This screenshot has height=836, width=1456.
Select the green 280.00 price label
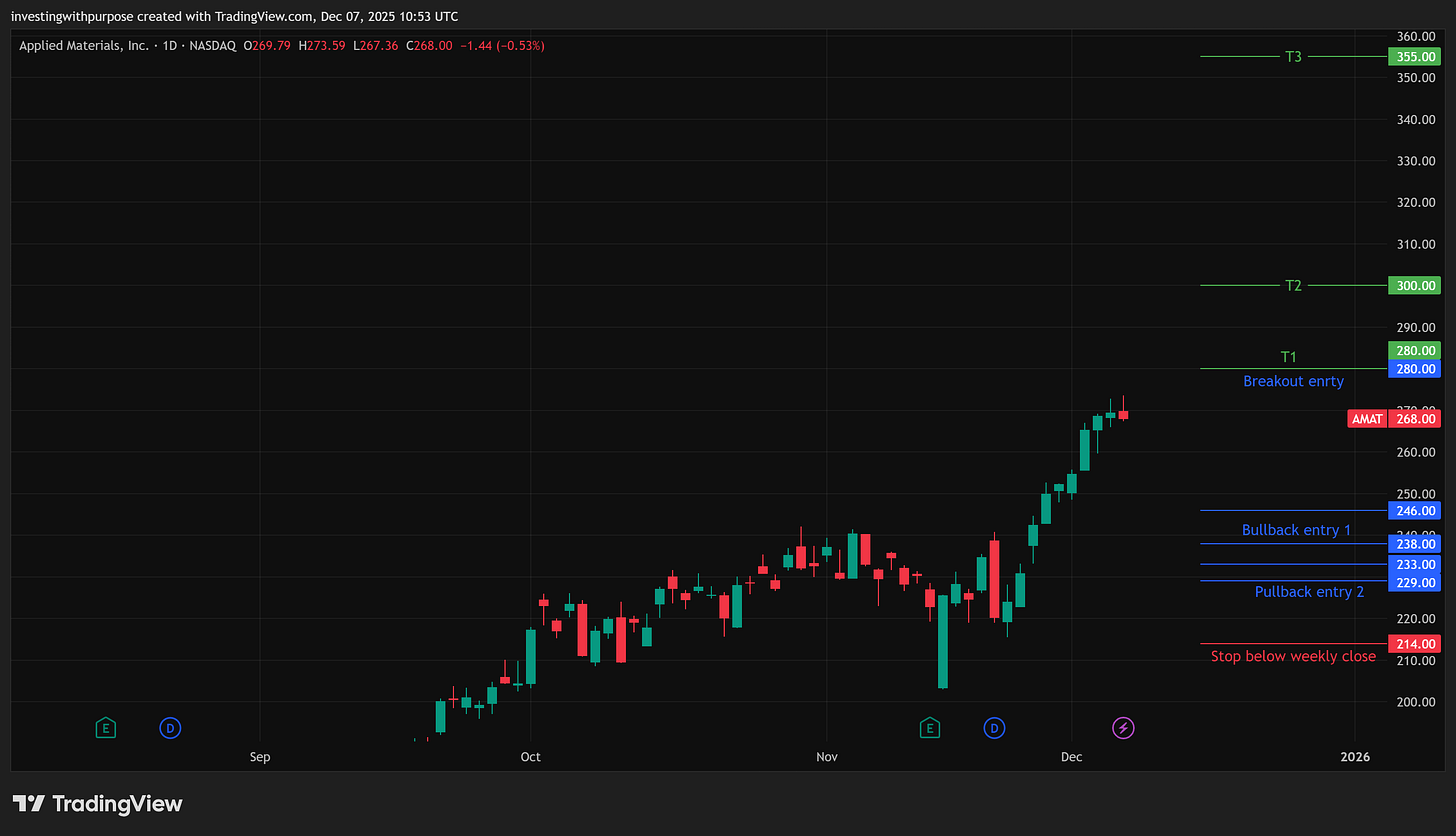click(x=1415, y=351)
